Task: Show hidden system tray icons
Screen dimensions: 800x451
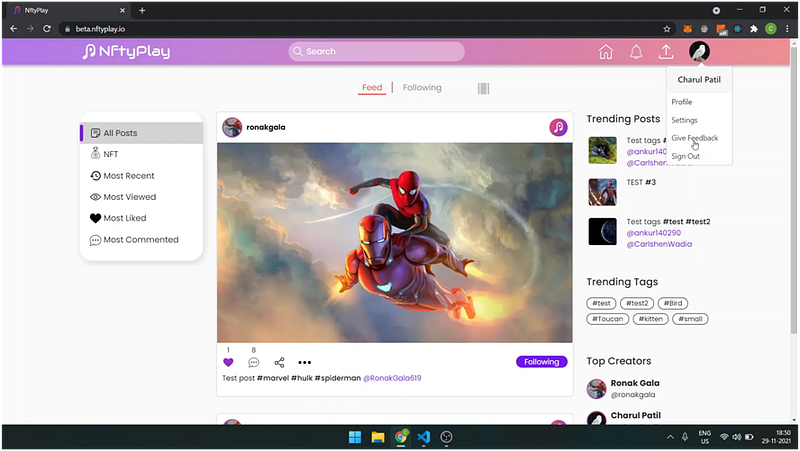Action: click(670, 437)
